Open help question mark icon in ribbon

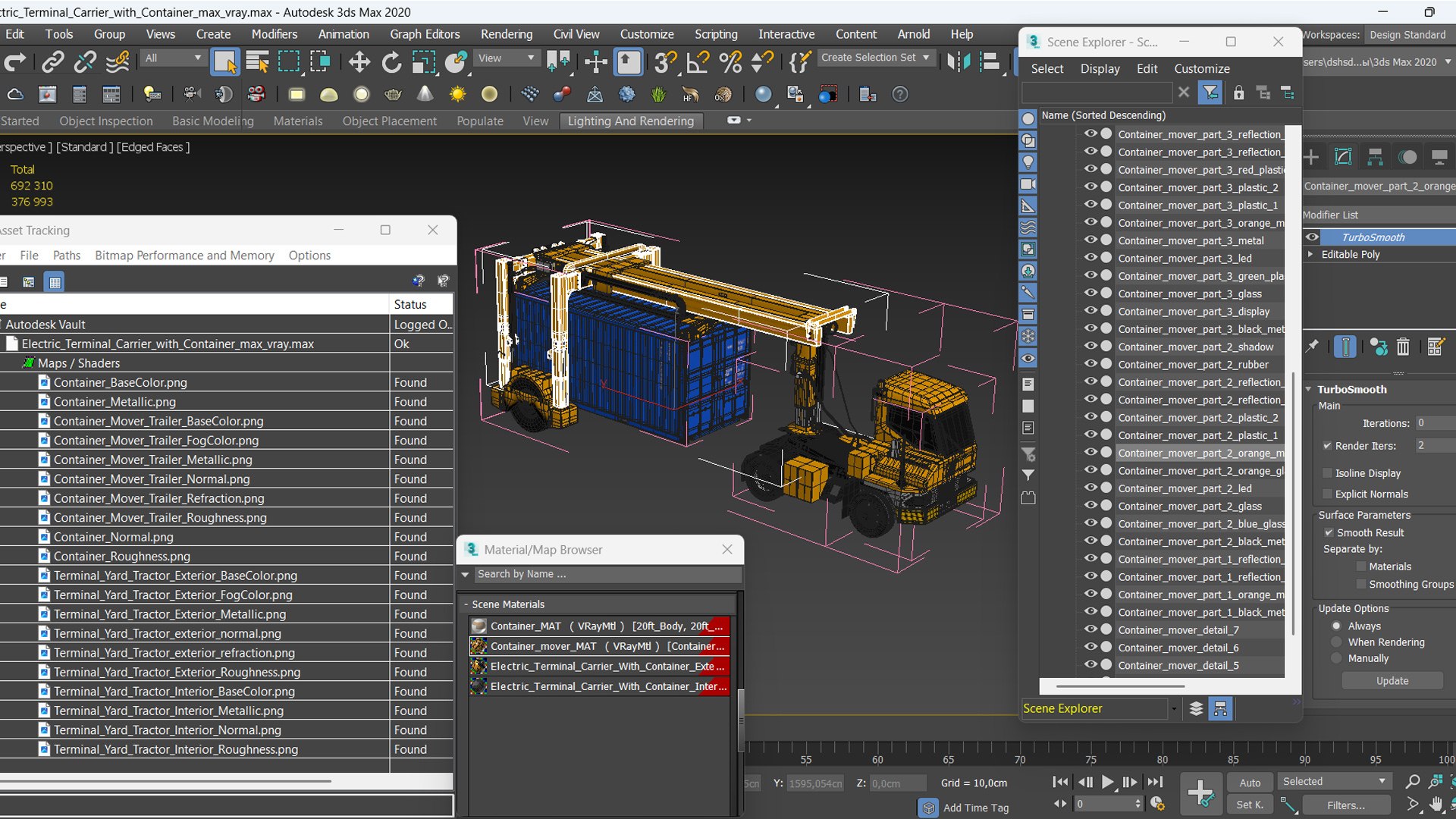pos(899,94)
